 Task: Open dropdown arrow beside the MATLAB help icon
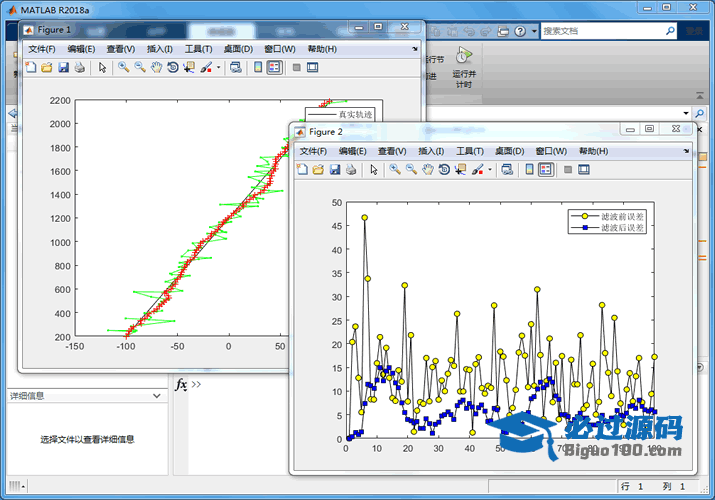click(x=533, y=31)
